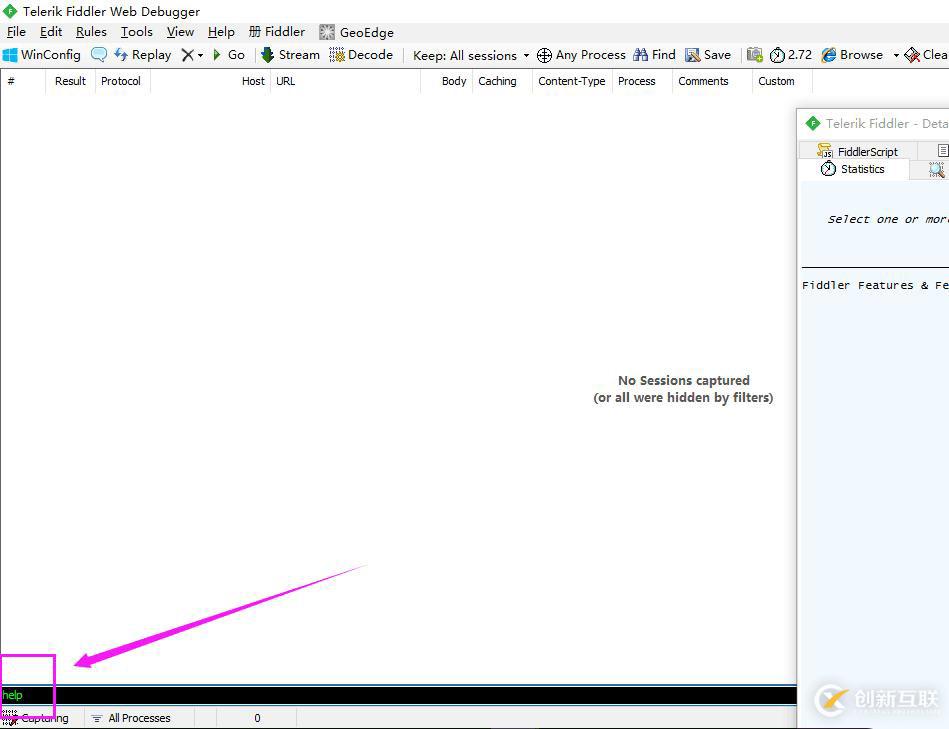Click the inspectors magnifier tab icon
Screen dimensions: 949x729
[x=936, y=169]
